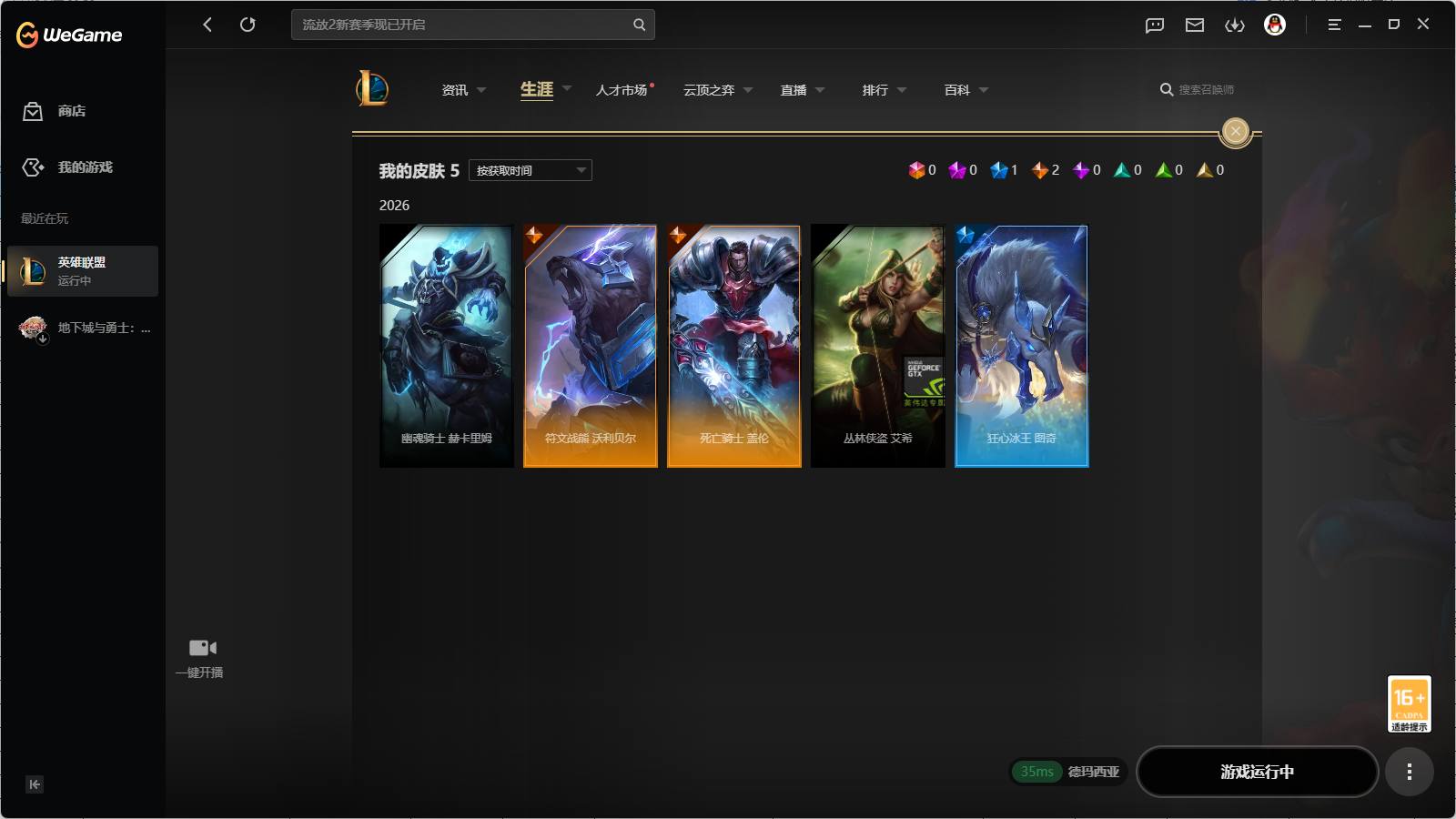The image size is (1456, 819).
Task: Open the 丛林侠盗 艾希 skin card
Action: 878,347
